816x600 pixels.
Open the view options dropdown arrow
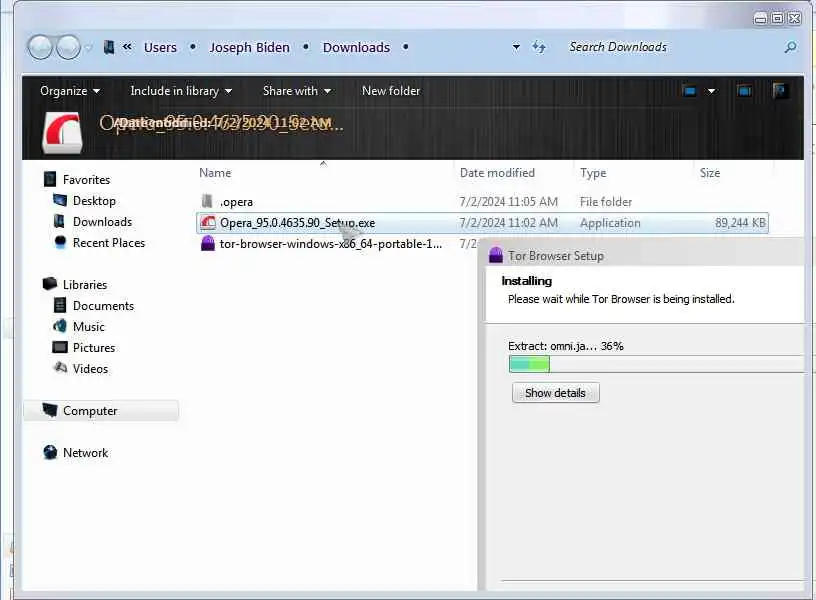point(711,92)
